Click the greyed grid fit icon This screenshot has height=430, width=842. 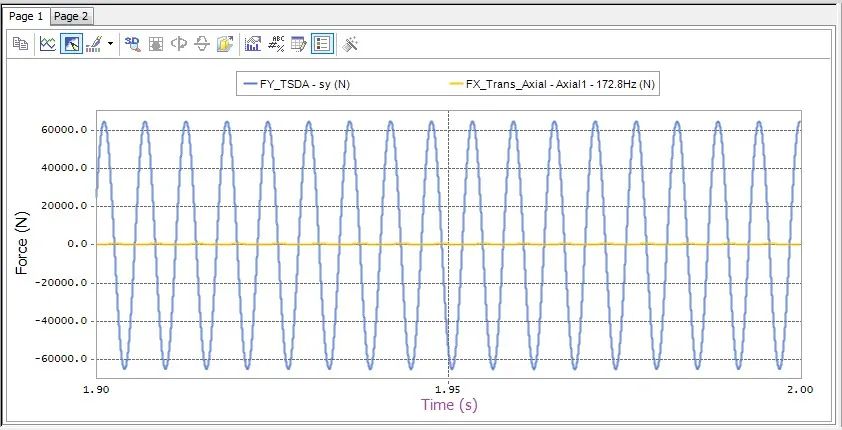point(156,43)
